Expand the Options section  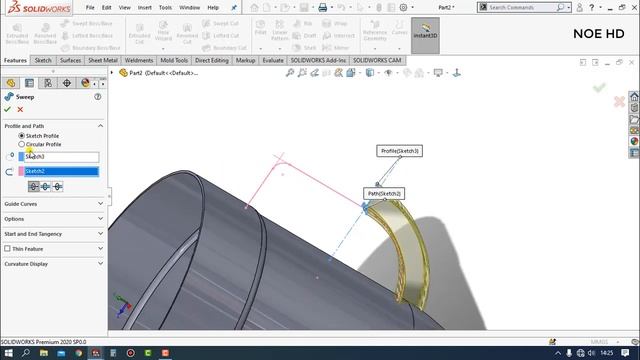click(100, 219)
